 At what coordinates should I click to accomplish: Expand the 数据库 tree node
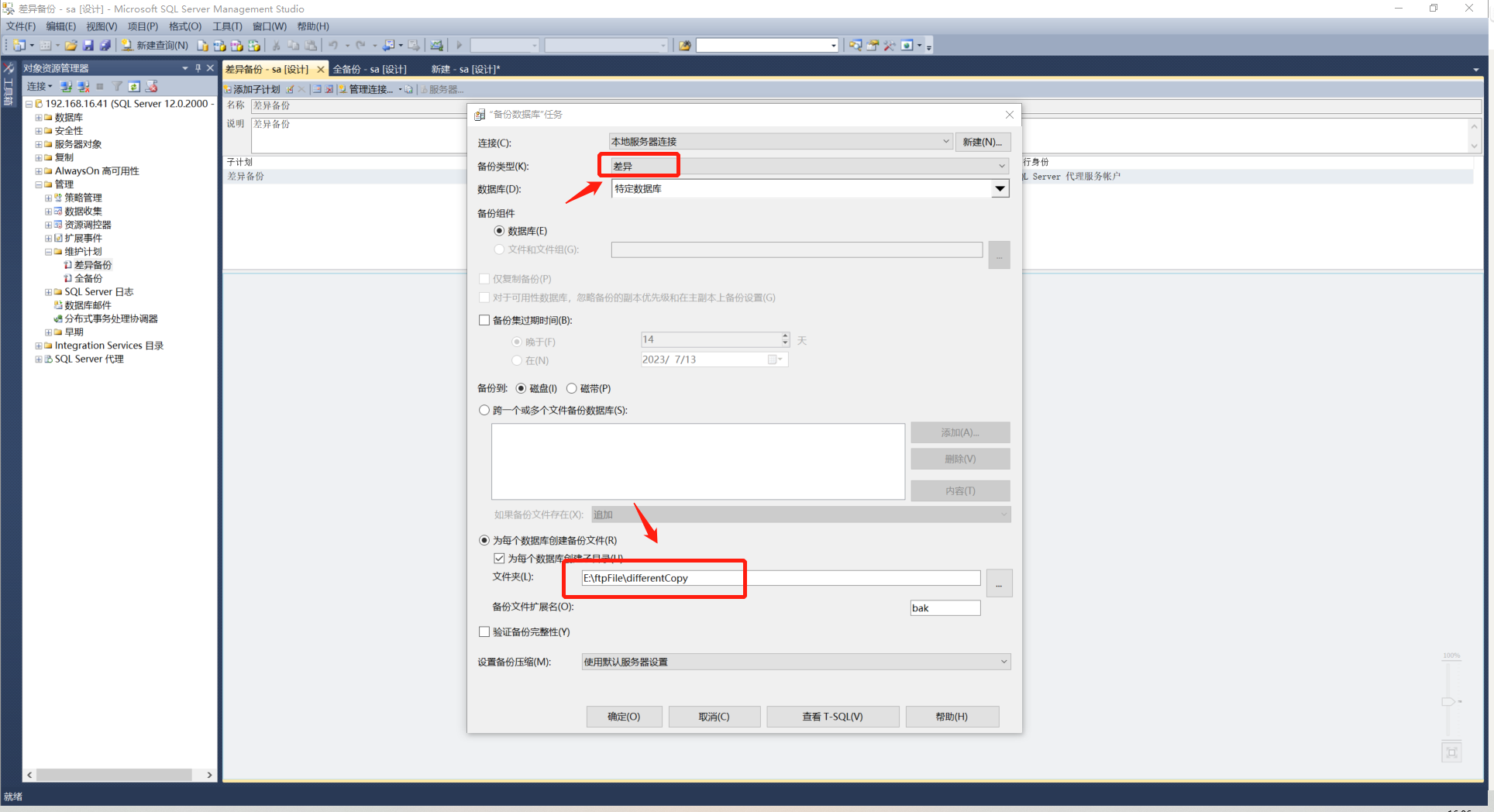pyautogui.click(x=38, y=118)
